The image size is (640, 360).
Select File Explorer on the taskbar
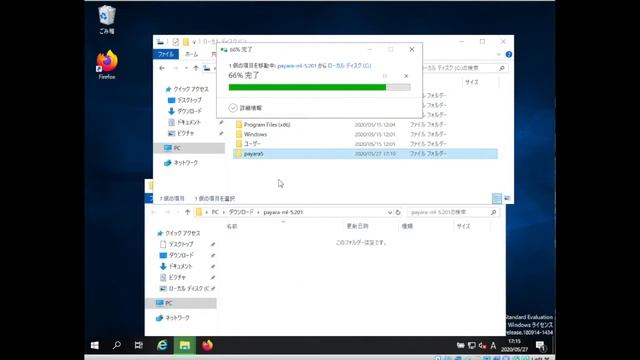tap(184, 345)
